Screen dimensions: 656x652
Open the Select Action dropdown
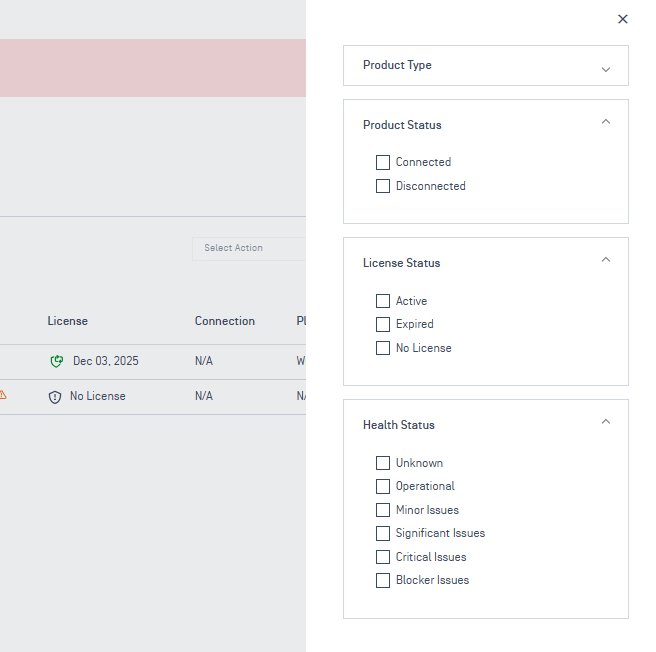[248, 248]
